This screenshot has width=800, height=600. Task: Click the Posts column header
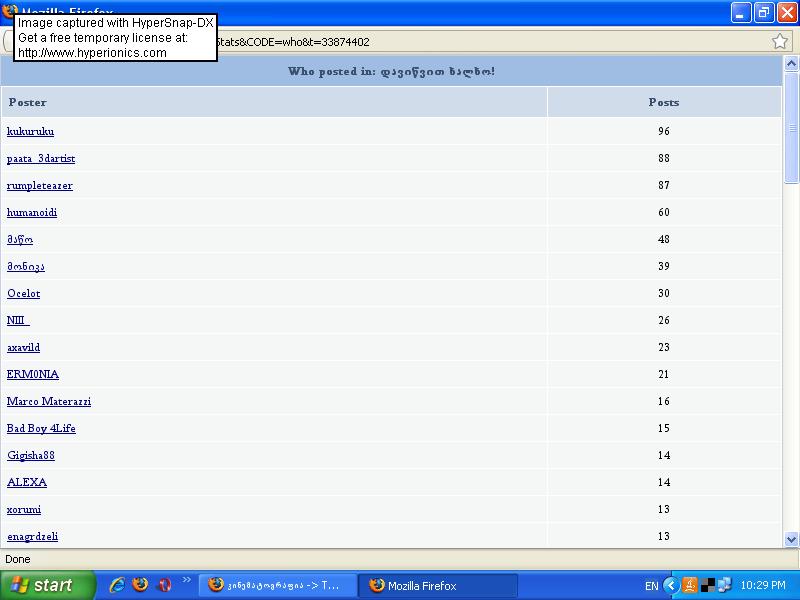664,103
